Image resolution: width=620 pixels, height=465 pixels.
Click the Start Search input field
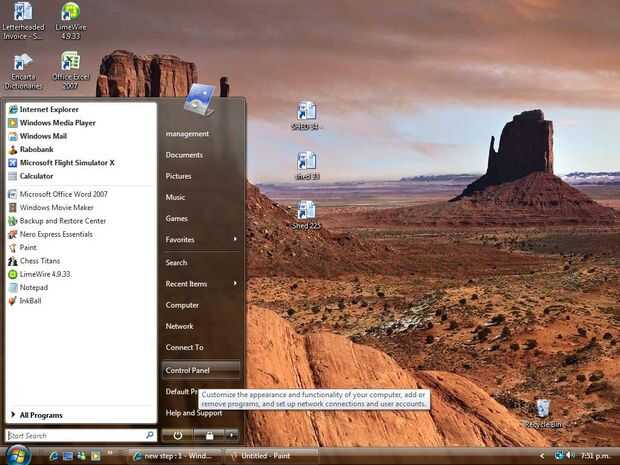click(x=75, y=435)
